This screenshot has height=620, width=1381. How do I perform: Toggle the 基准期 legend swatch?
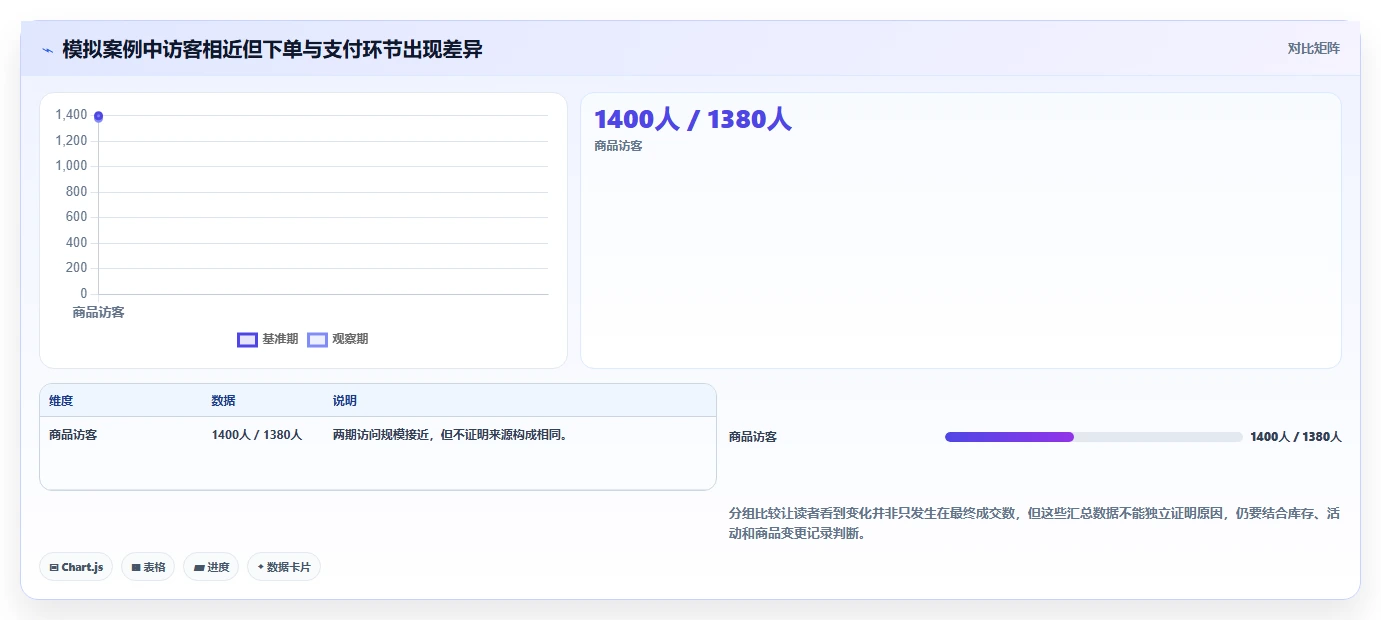pos(247,340)
